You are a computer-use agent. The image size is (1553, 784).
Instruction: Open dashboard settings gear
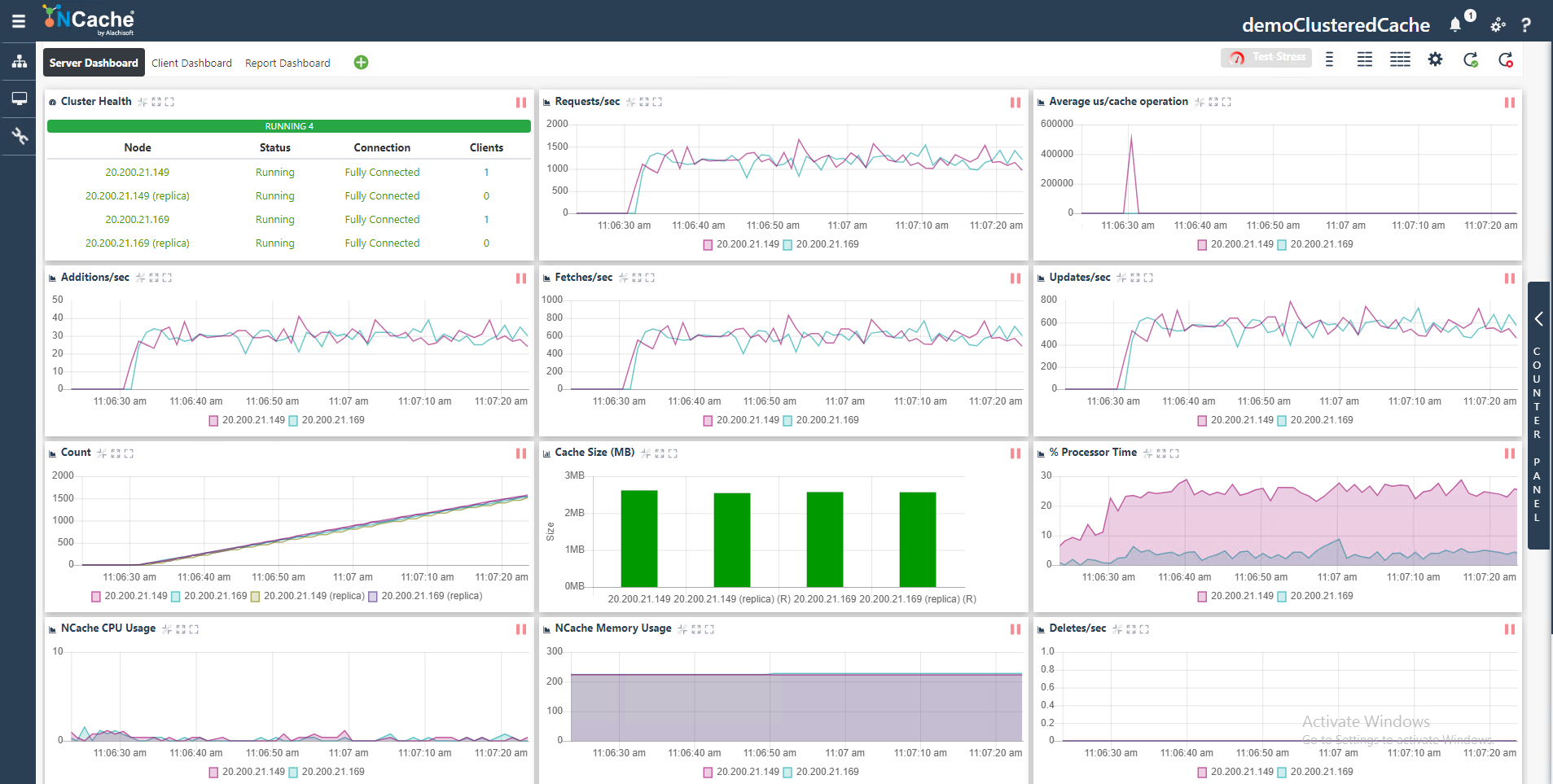pyautogui.click(x=1436, y=59)
